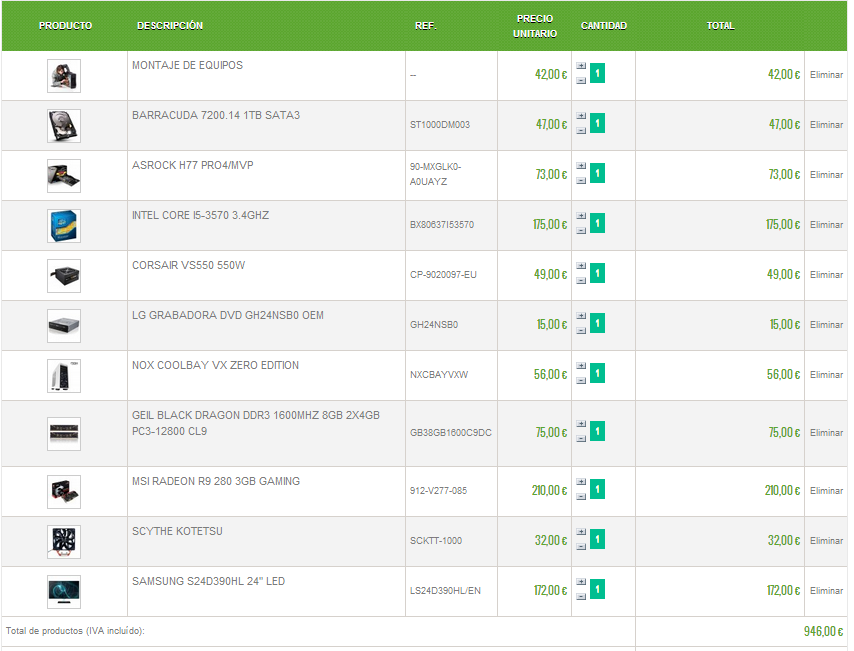Decrease quantity of GEIL BLACK DRAGON memory

click(x=581, y=439)
